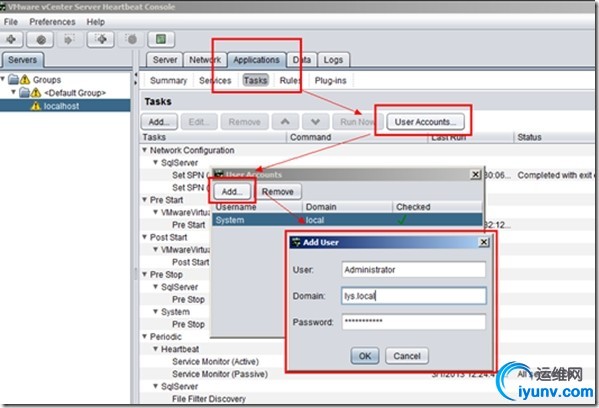Click the User field containing Administrator
The image size is (599, 408).
click(414, 269)
